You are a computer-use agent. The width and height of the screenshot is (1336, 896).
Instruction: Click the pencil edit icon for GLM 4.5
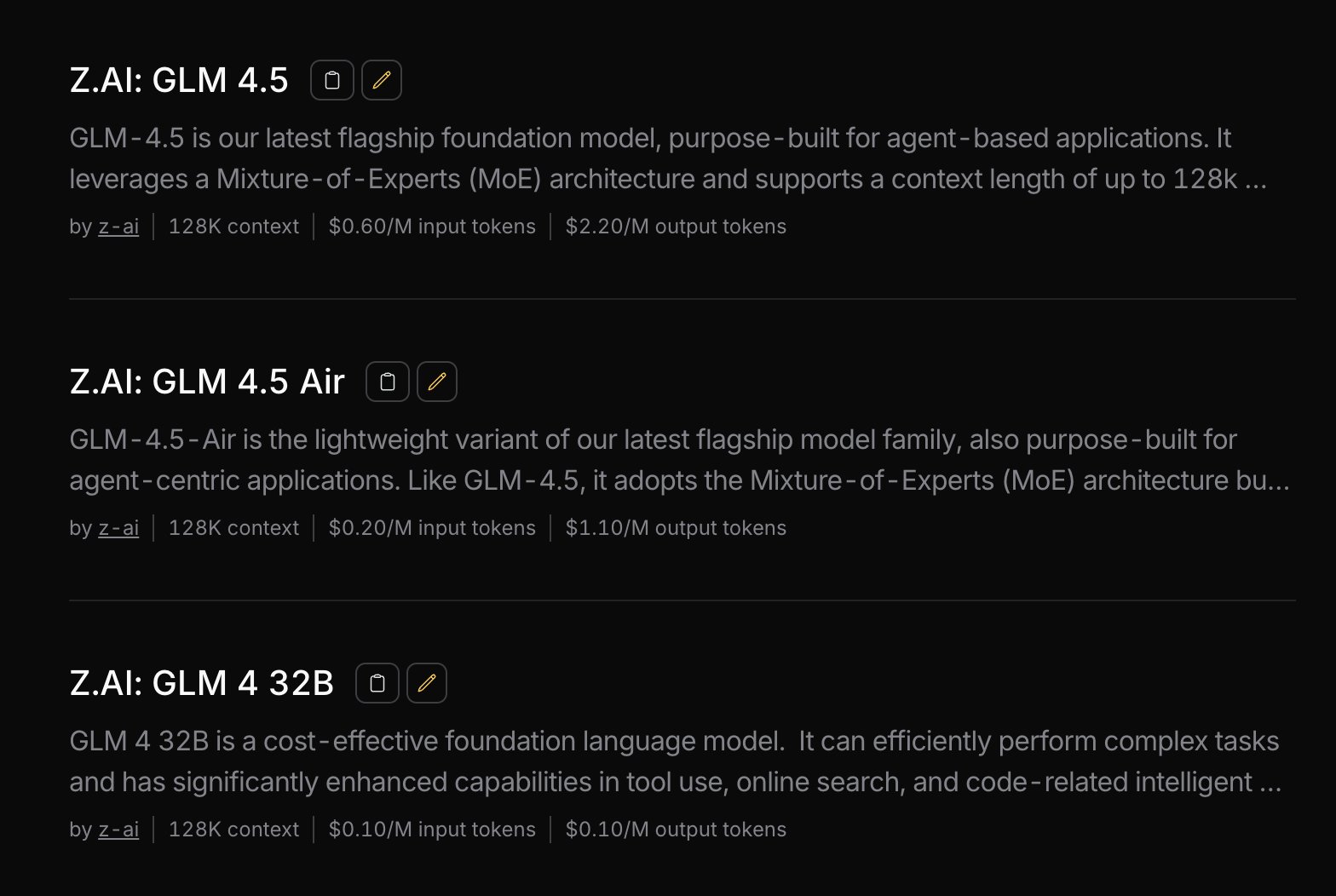pyautogui.click(x=382, y=81)
